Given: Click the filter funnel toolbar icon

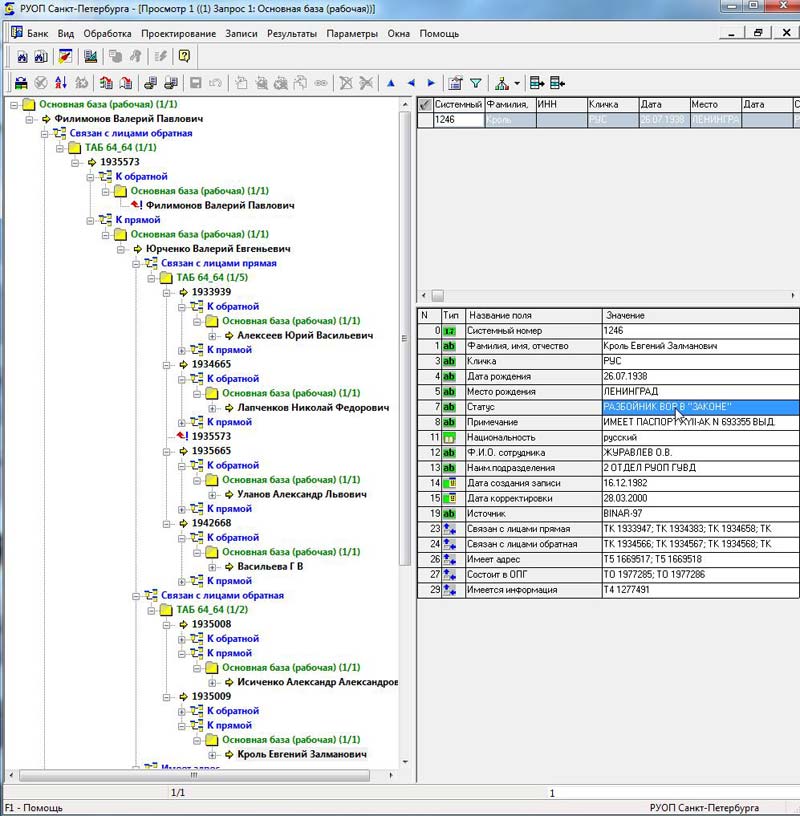Looking at the screenshot, I should 476,83.
